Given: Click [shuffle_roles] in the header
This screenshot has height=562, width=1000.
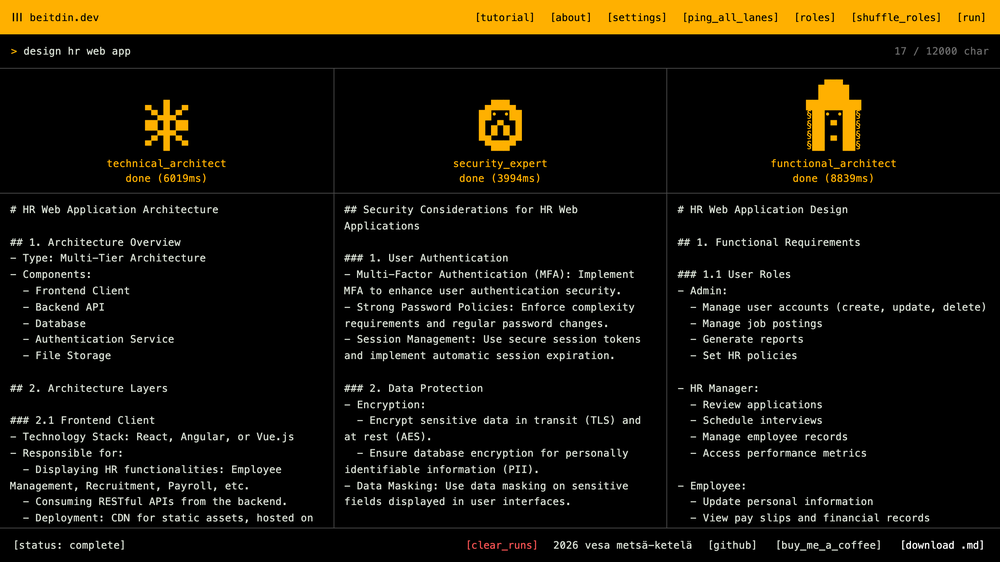Looking at the screenshot, I should click(x=896, y=17).
